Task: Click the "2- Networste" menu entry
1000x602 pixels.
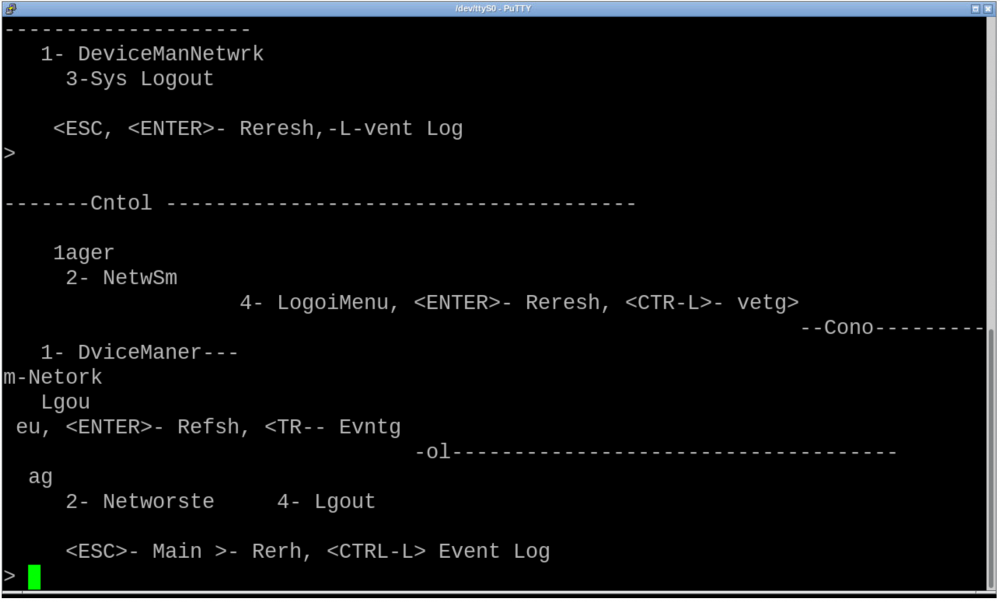Action: click(x=140, y=501)
